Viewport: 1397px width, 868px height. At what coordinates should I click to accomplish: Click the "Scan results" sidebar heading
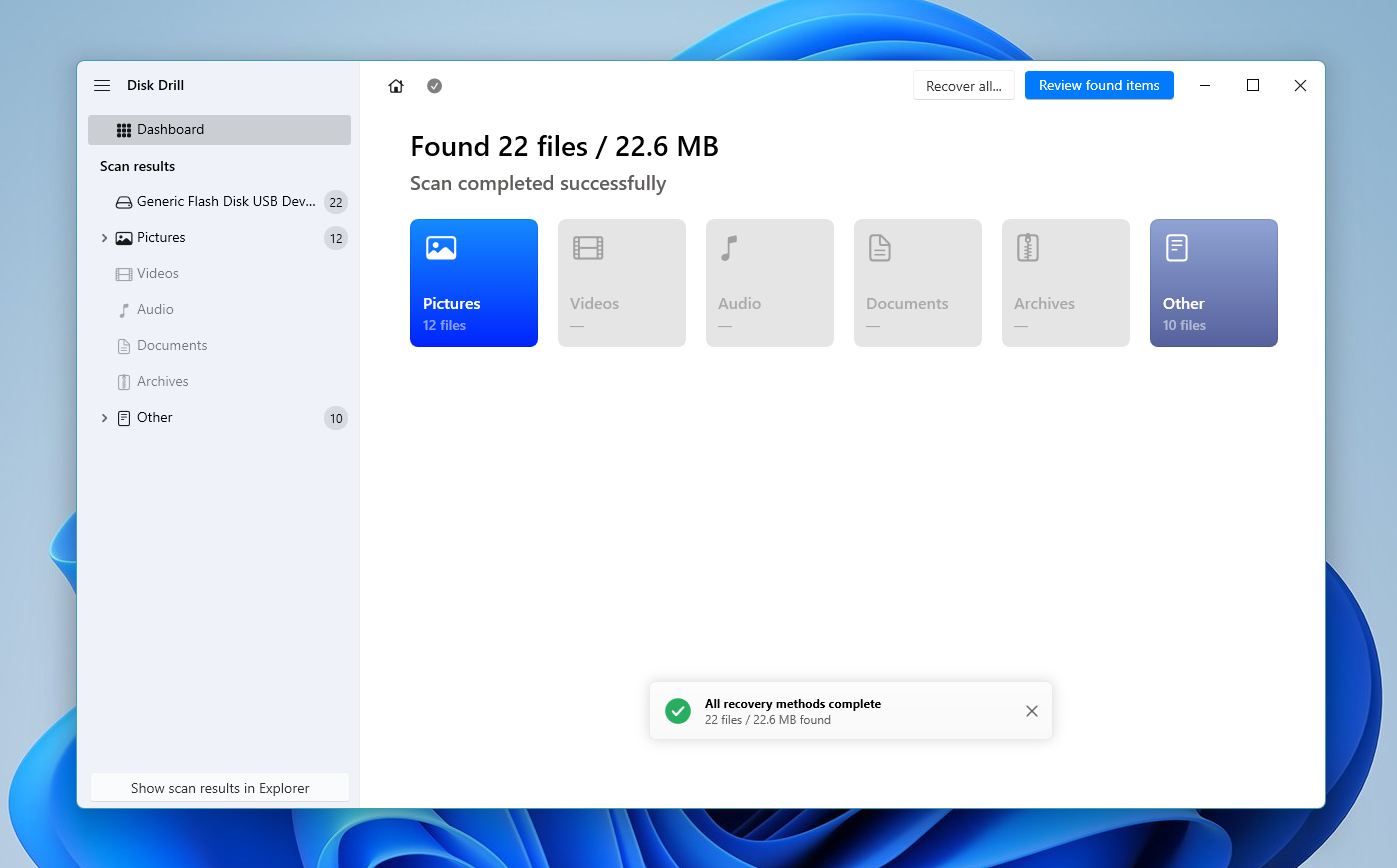click(x=137, y=166)
